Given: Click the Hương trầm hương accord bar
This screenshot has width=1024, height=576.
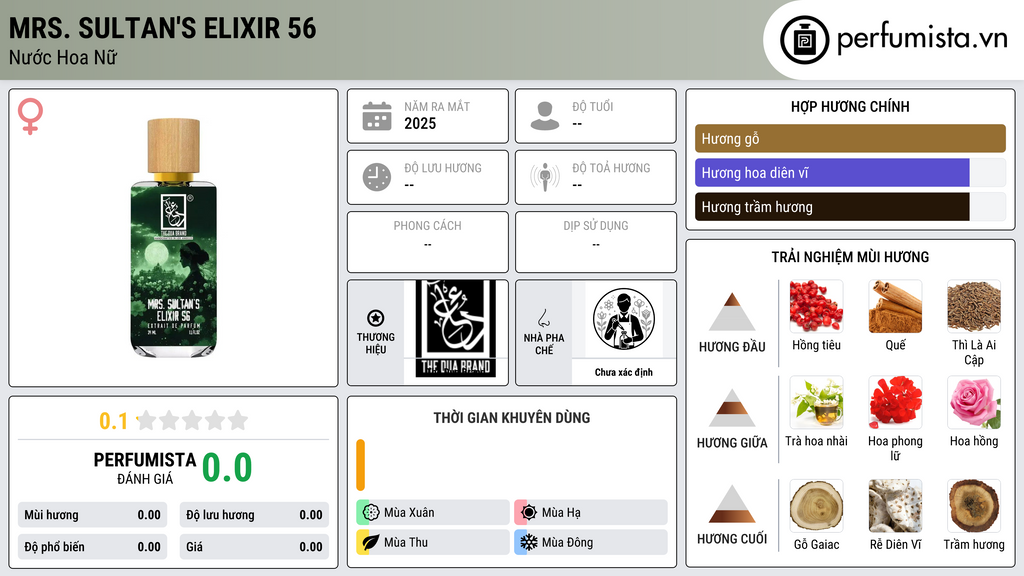Looking at the screenshot, I should pyautogui.click(x=850, y=206).
